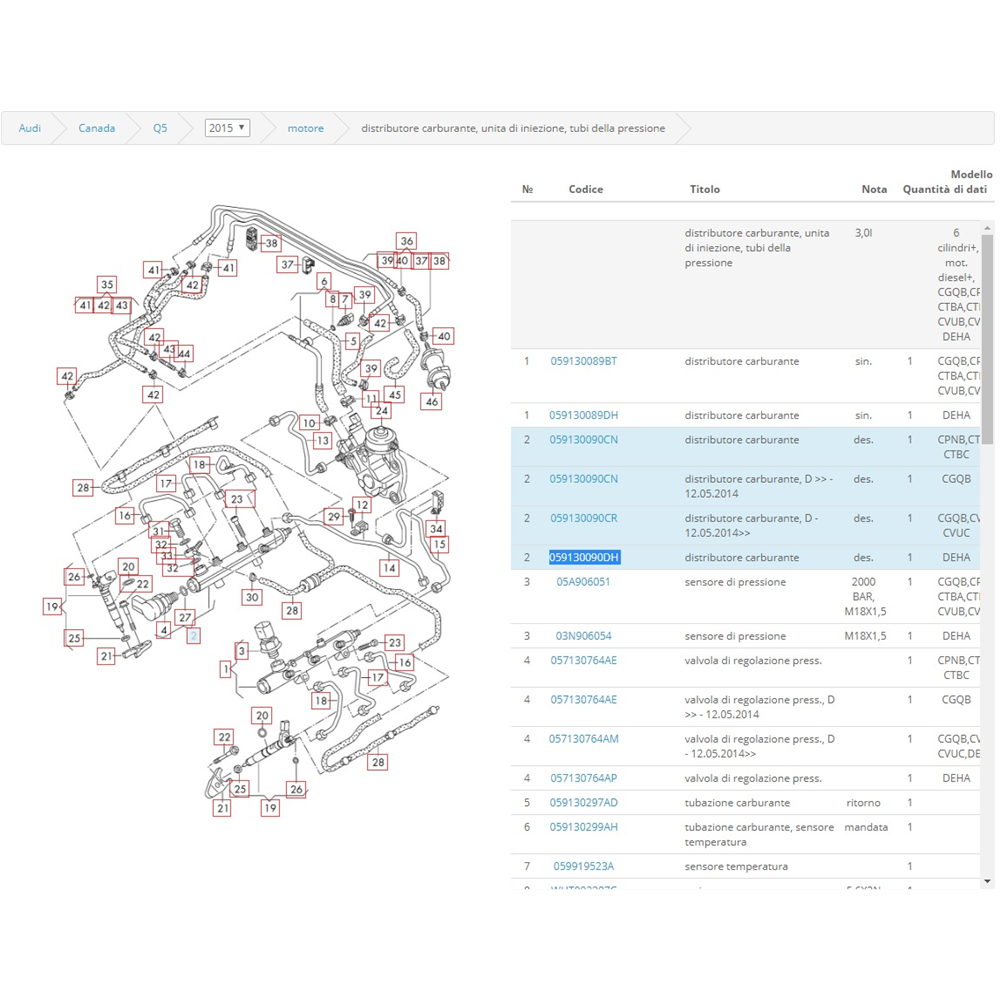Click diagram callout number 44

pos(184,353)
